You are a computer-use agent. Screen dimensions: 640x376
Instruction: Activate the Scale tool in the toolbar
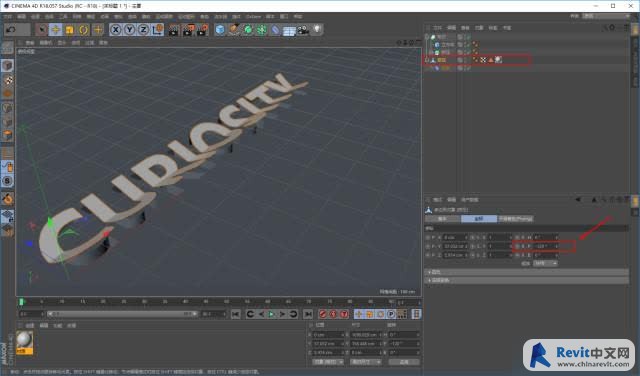[x=69, y=29]
